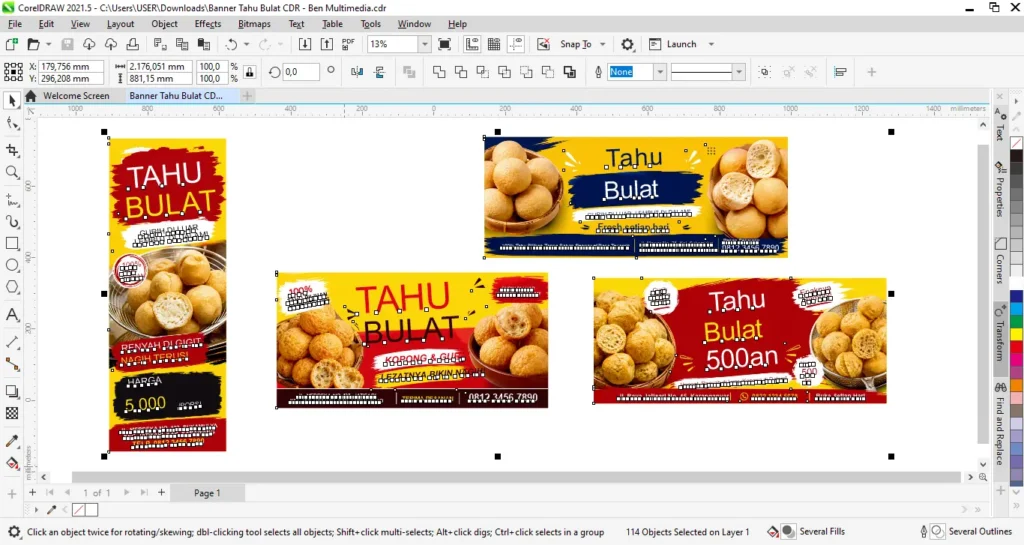
Task: Click the Full-screen preview icon
Action: click(x=444, y=44)
